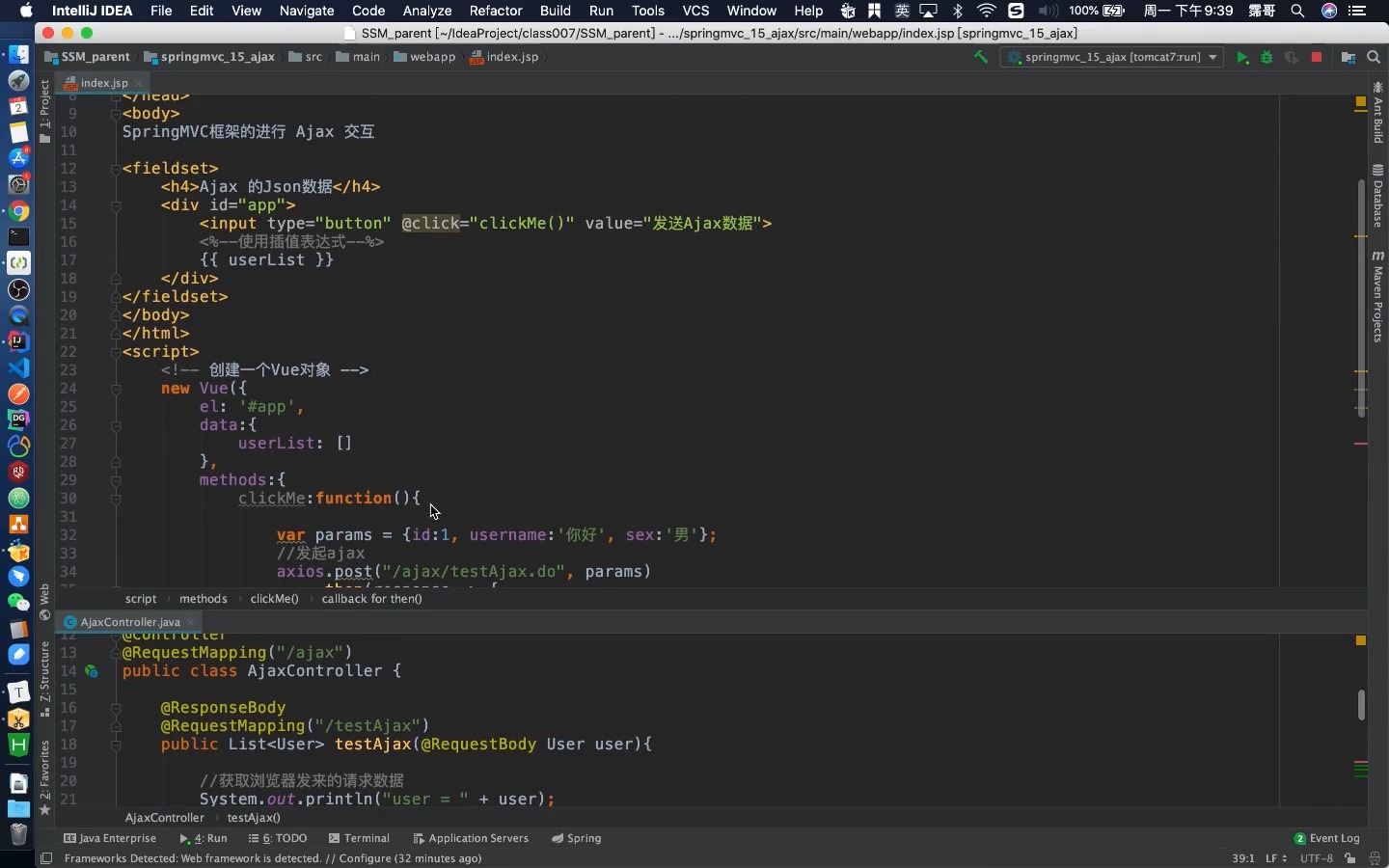Screen dimensions: 1389x868
Task: Start debugging with the green bug icon
Action: click(x=1267, y=58)
